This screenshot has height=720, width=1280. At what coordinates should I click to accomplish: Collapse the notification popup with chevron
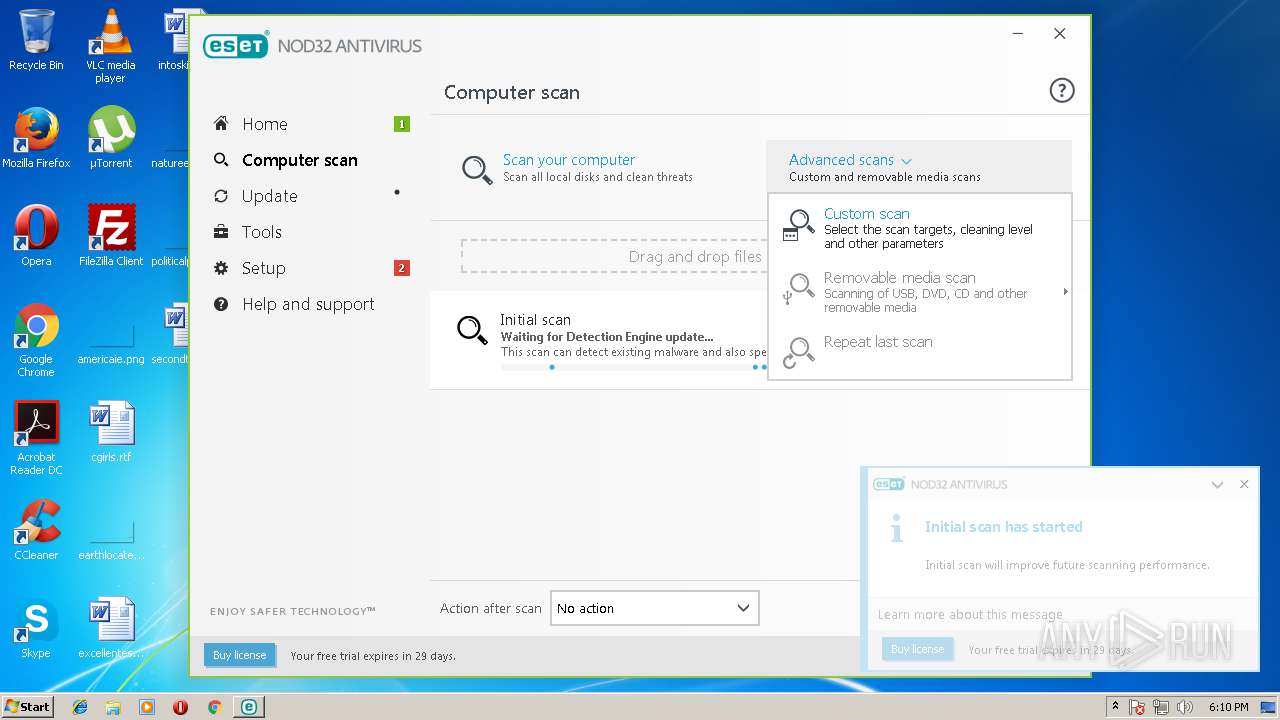tap(1217, 484)
